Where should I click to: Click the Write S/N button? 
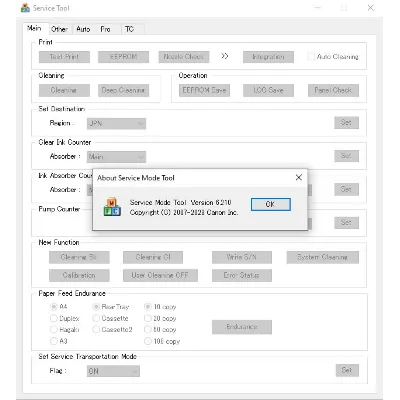(242, 257)
